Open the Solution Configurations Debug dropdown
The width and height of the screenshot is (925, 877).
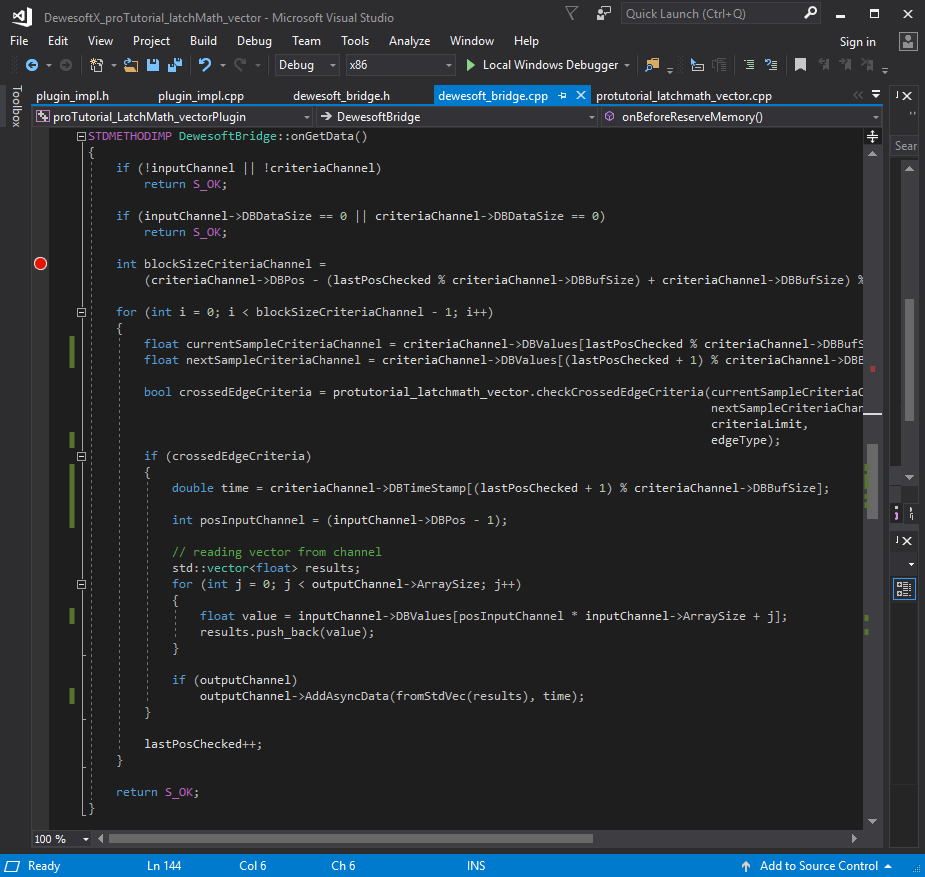pos(307,65)
